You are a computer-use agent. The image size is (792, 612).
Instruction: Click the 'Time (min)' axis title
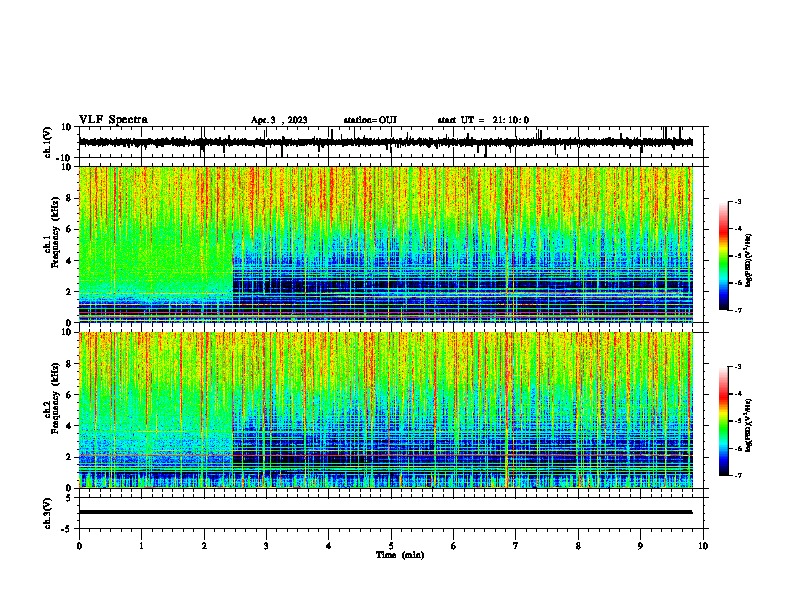coord(400,555)
